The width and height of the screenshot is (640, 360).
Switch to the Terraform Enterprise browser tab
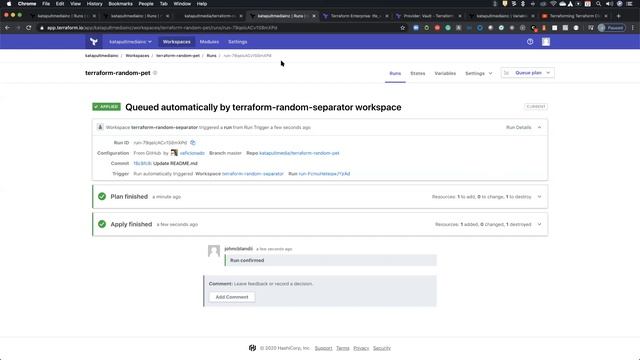(355, 16)
